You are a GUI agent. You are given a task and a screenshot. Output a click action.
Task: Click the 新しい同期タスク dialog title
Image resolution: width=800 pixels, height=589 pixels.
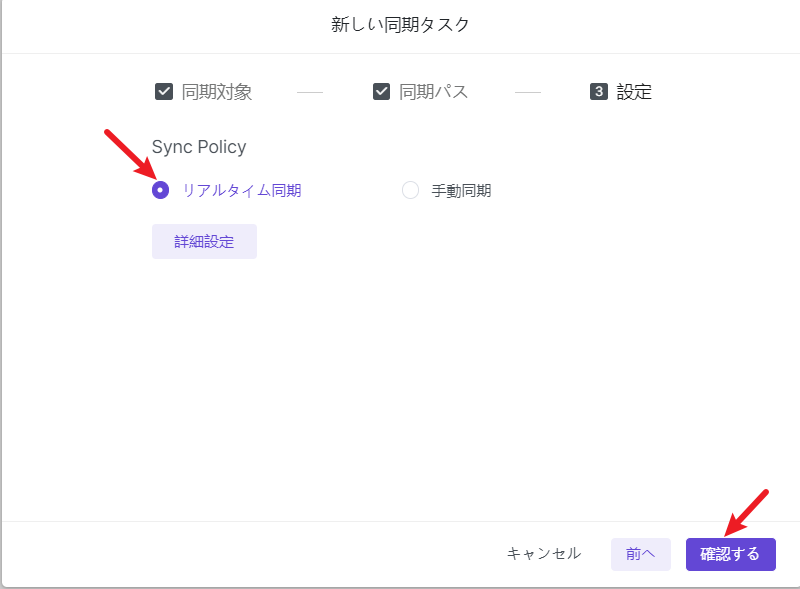[400, 25]
